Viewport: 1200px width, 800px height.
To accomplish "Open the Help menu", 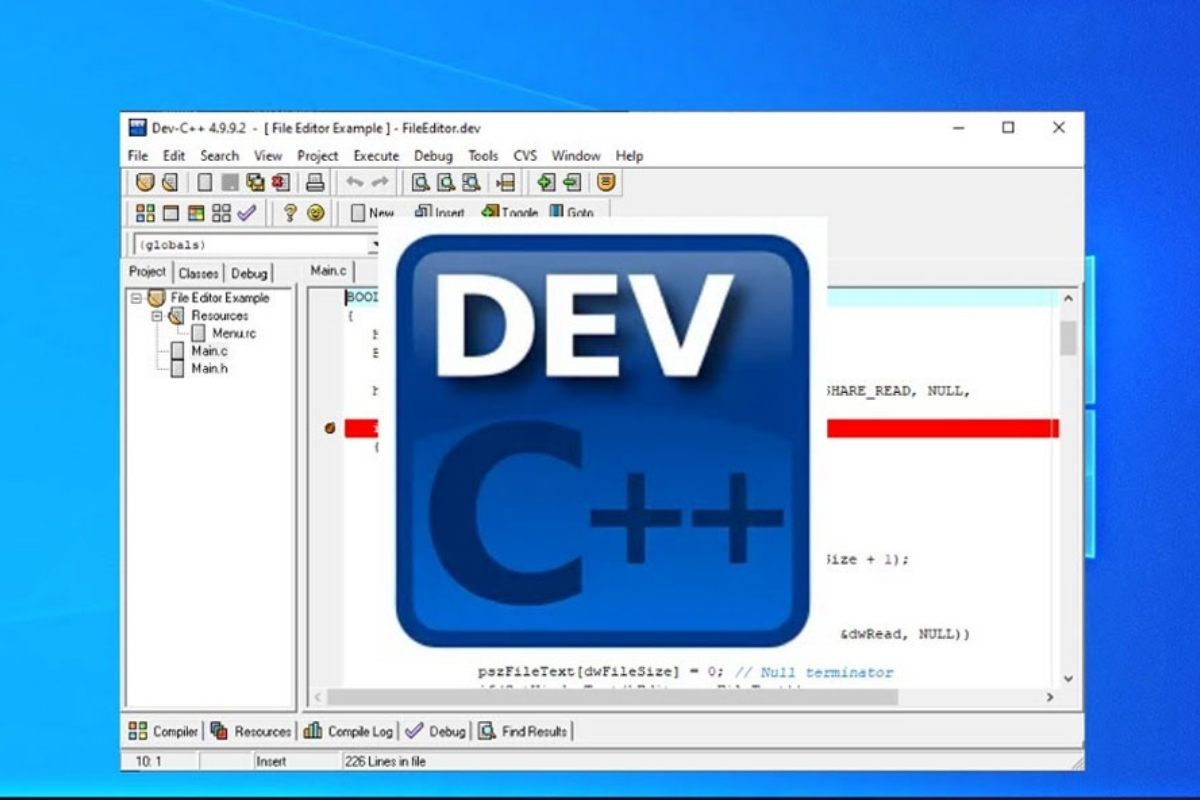I will pos(629,156).
